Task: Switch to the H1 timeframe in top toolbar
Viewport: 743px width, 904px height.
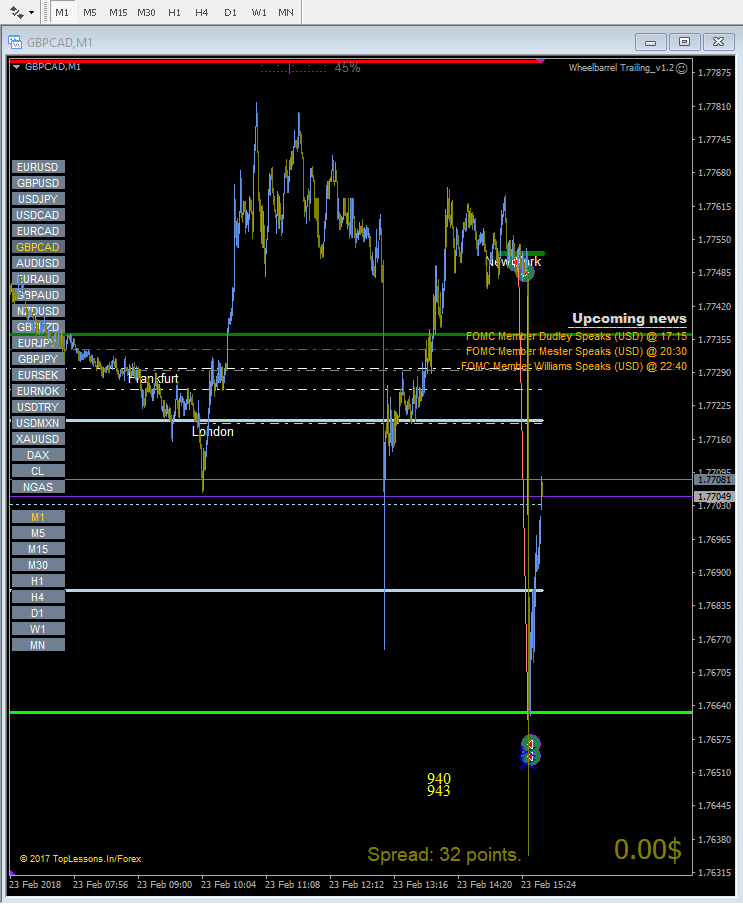Action: pyautogui.click(x=174, y=13)
